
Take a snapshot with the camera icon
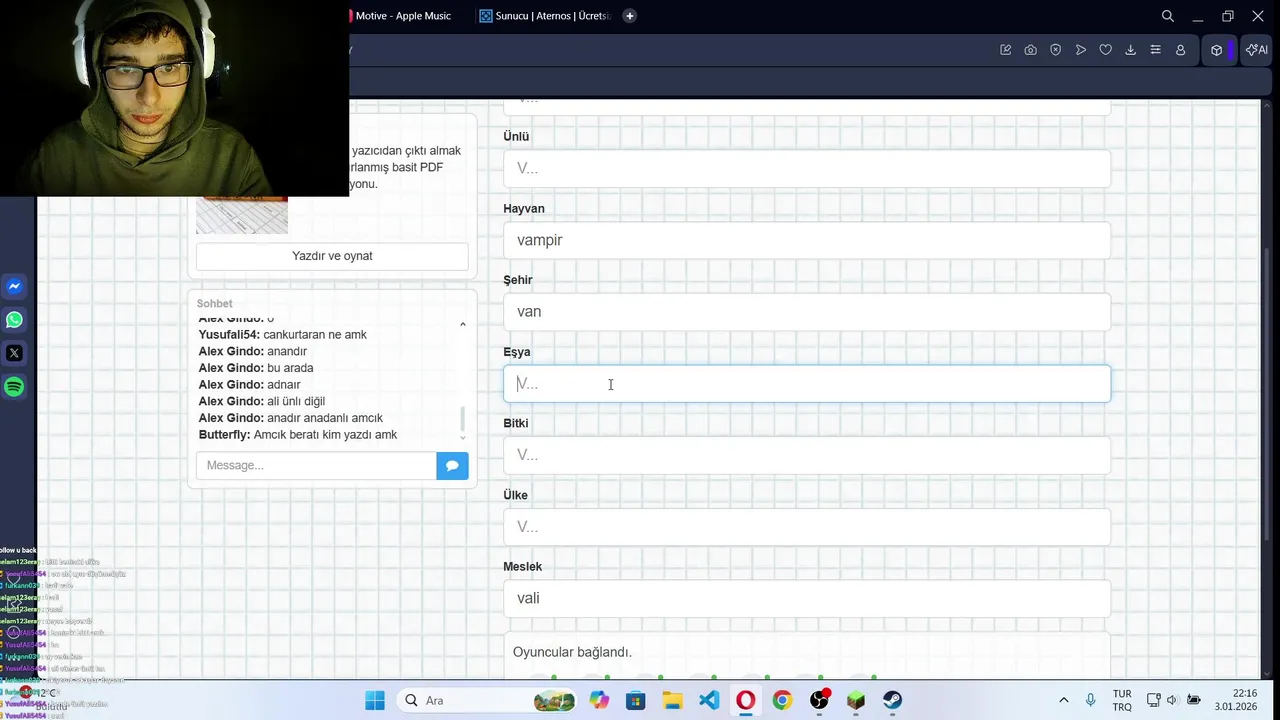click(x=1031, y=50)
